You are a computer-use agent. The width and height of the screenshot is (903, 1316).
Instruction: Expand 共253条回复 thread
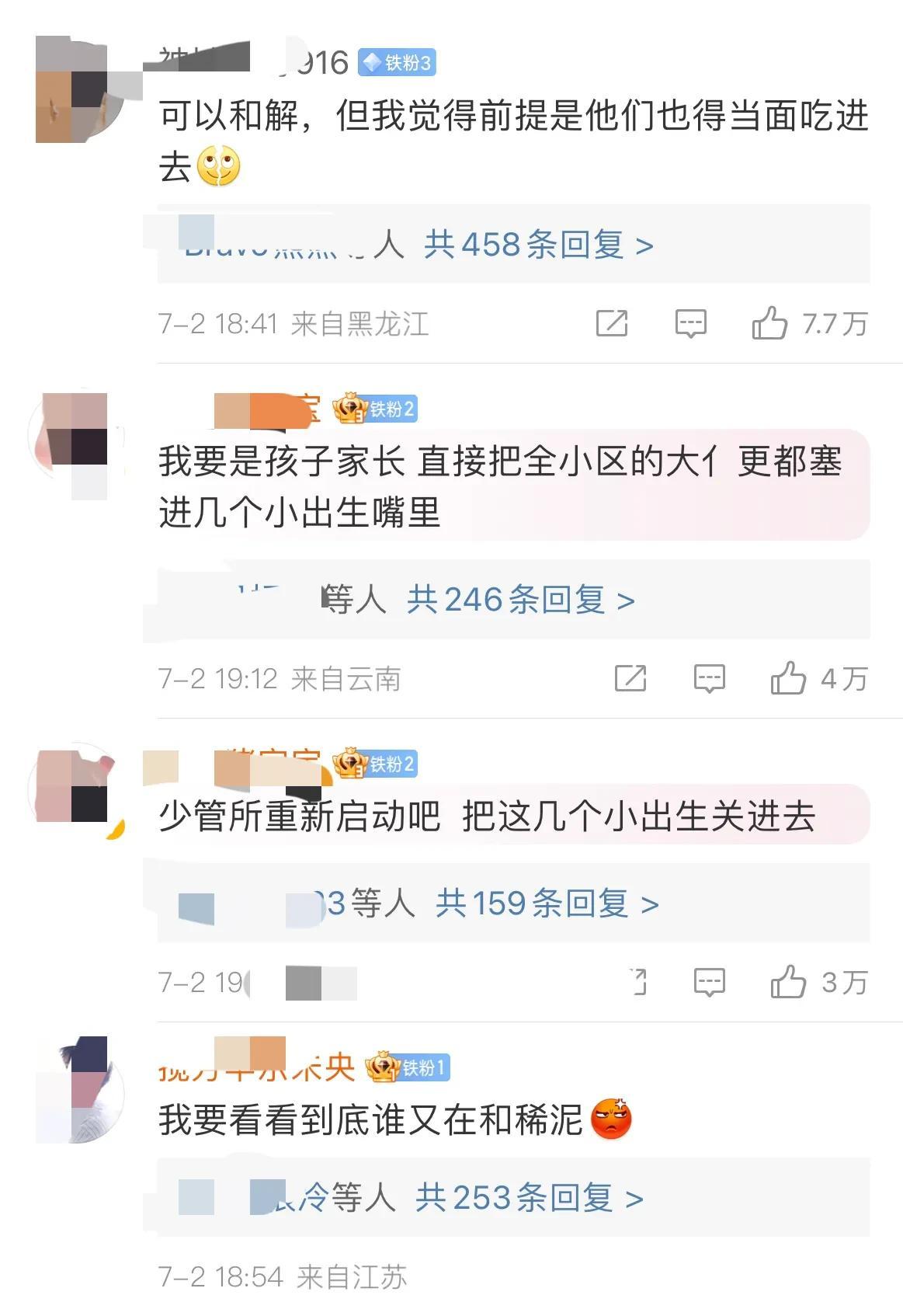(530, 1198)
